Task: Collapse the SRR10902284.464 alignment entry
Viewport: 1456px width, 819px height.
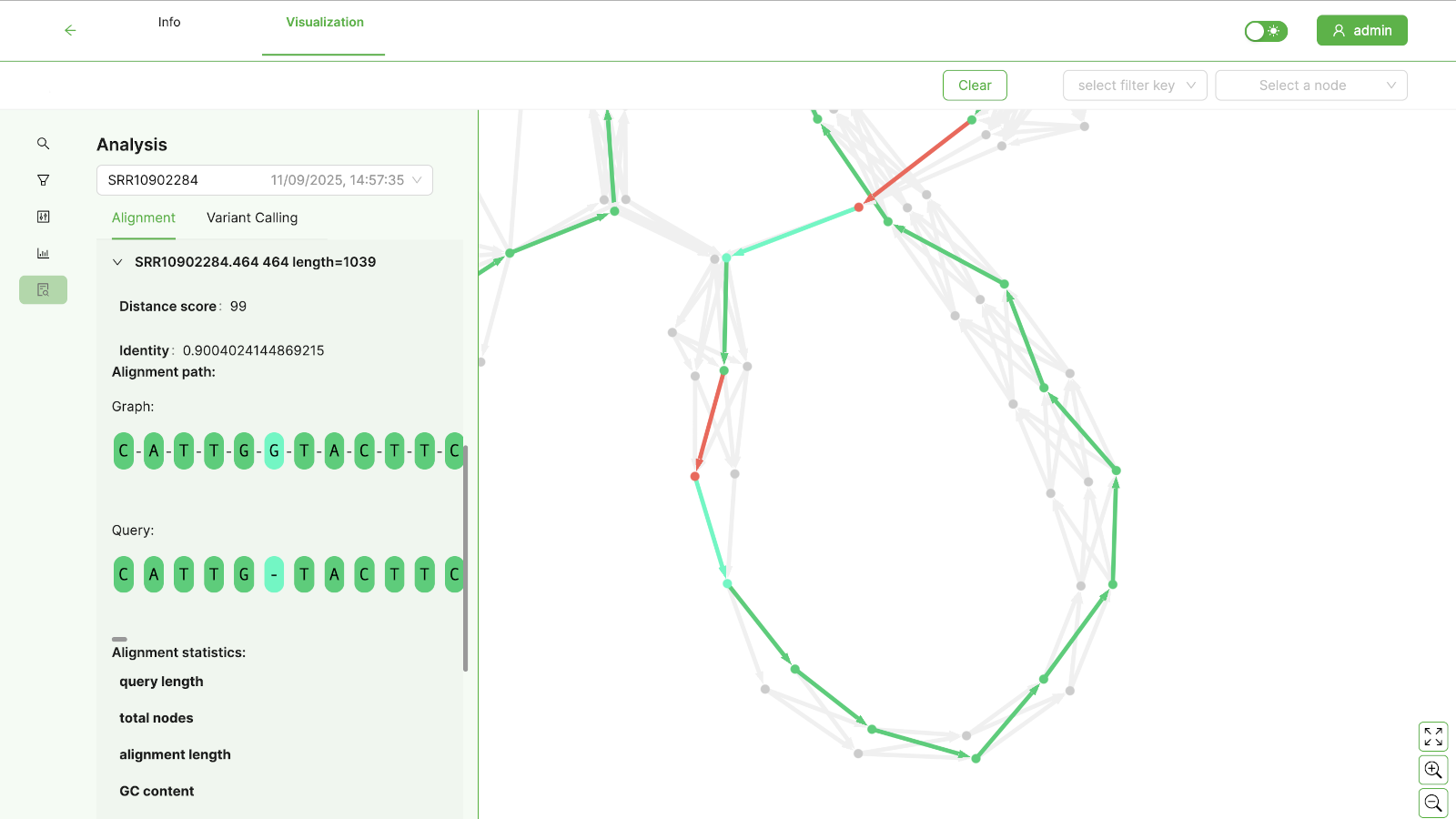Action: point(117,262)
